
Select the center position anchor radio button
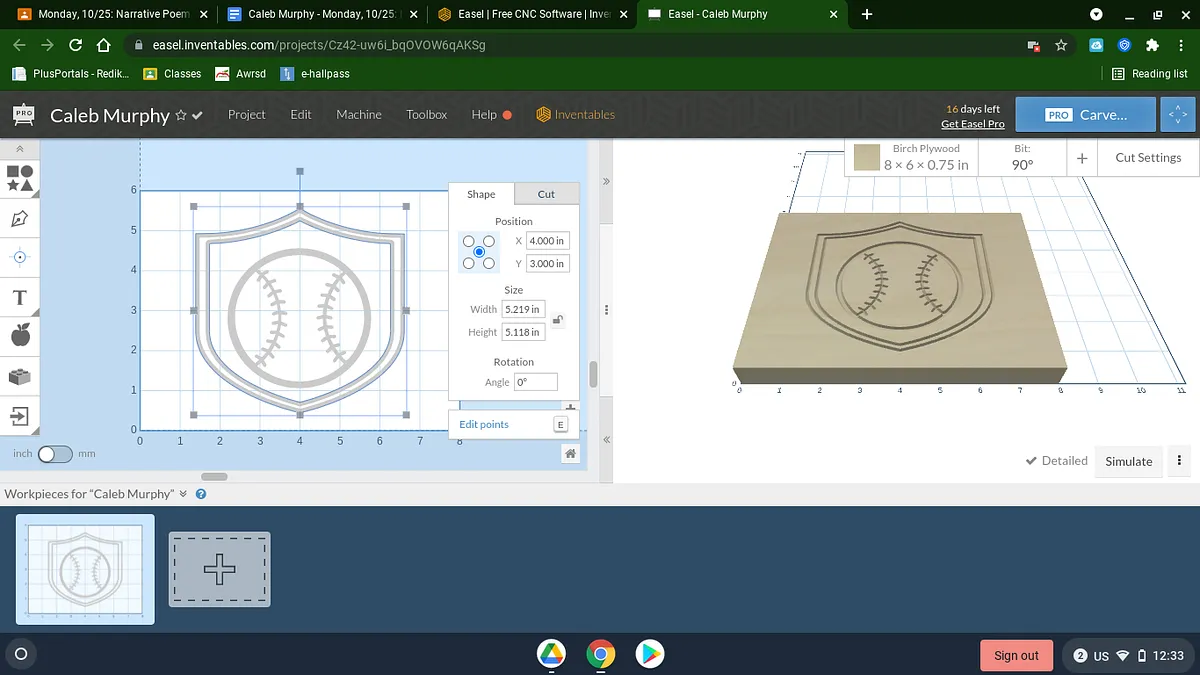[479, 252]
